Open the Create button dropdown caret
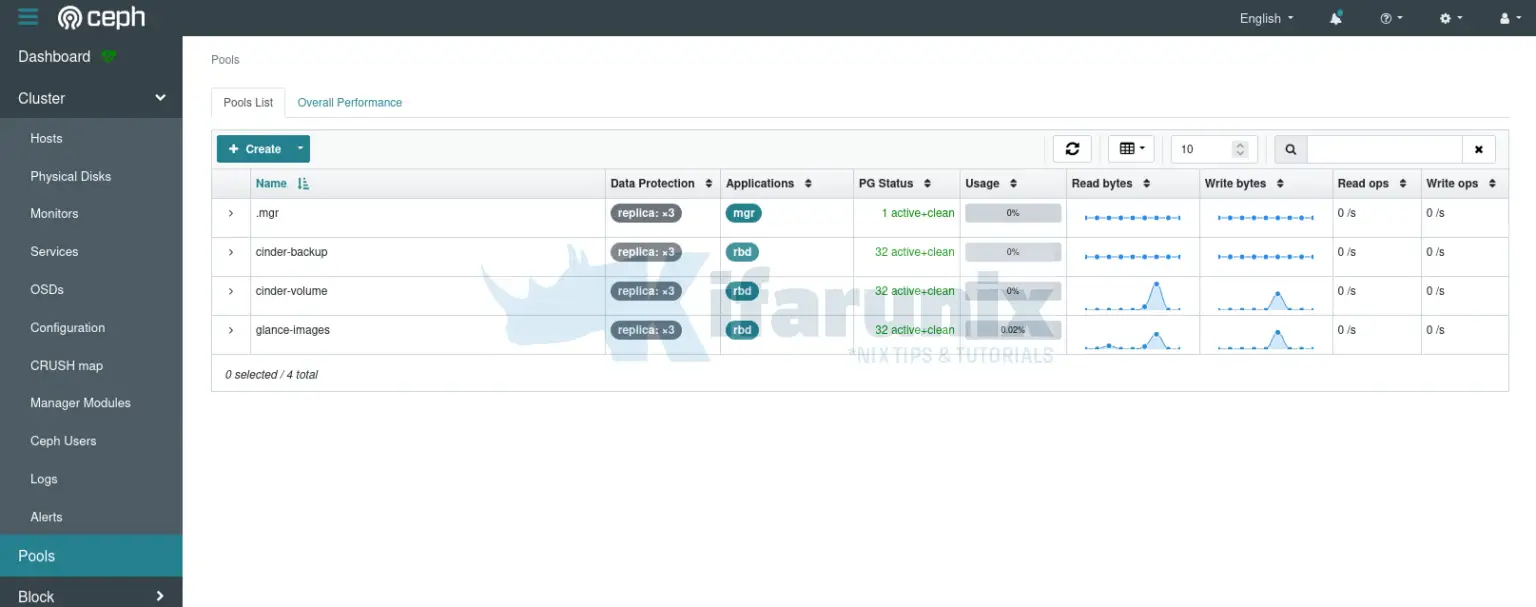Screen dimensions: 1536x607 tap(298, 148)
